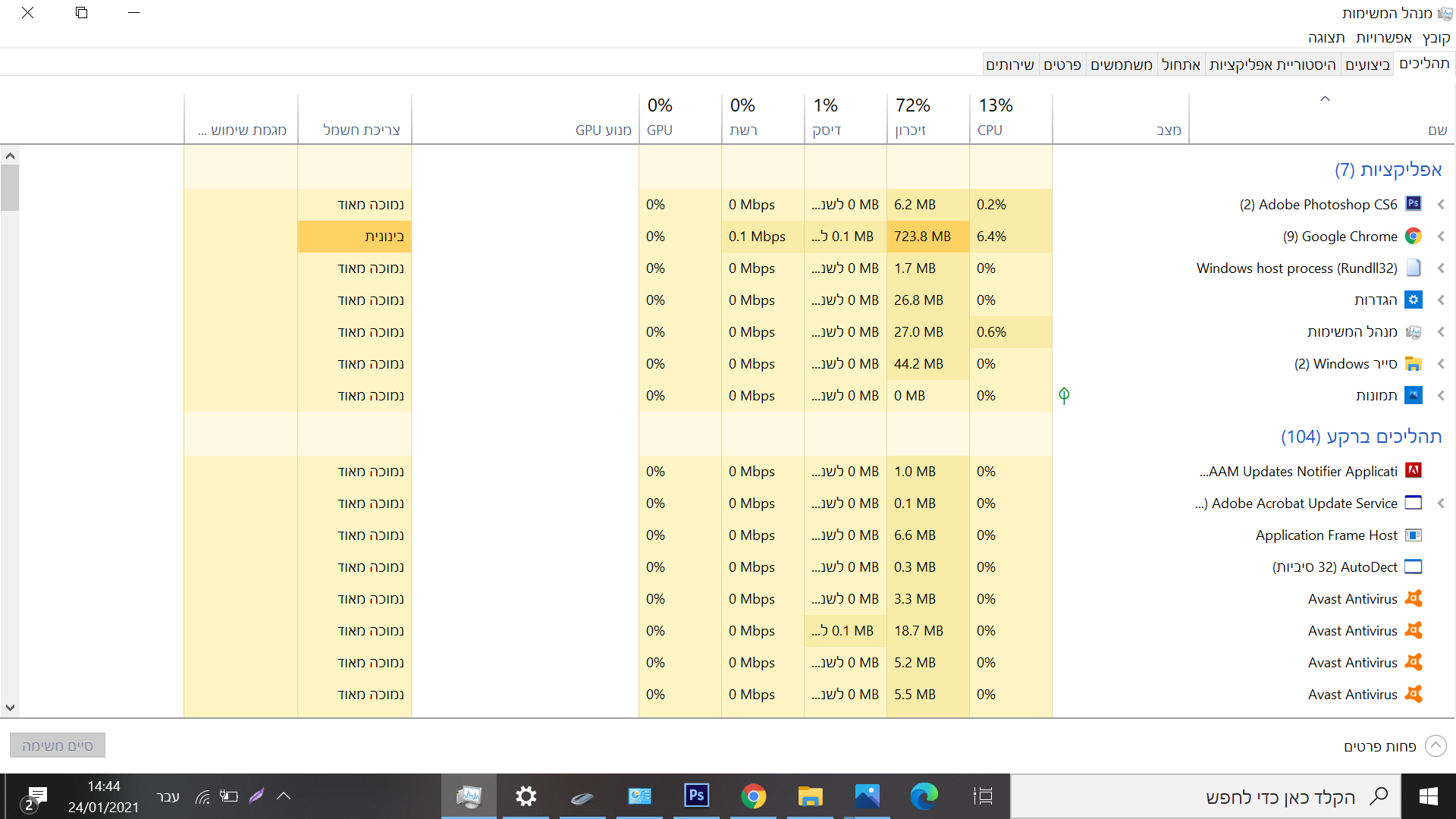Click the AutoDect process icon
Screen dimensions: 1456x819
click(x=1414, y=566)
